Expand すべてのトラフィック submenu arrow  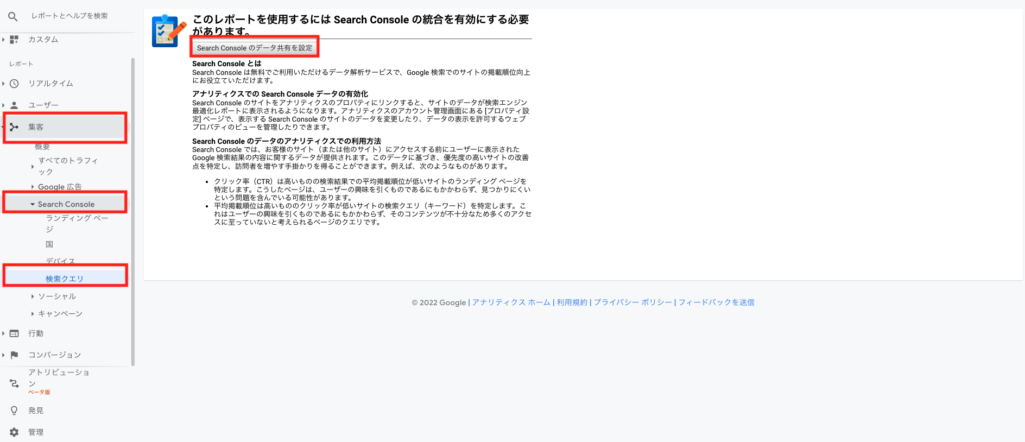click(x=33, y=166)
